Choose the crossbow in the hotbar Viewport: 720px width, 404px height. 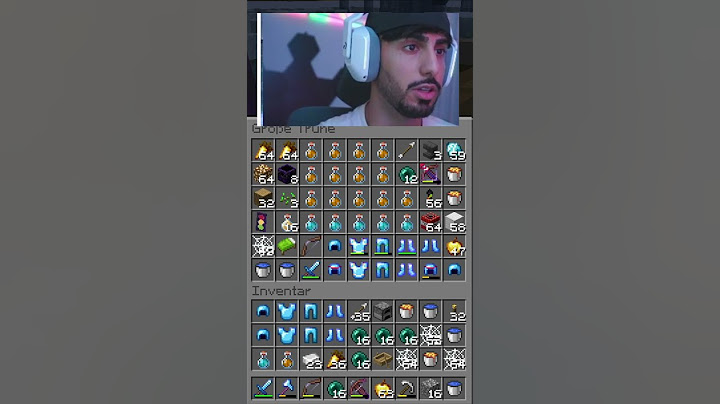click(x=359, y=388)
